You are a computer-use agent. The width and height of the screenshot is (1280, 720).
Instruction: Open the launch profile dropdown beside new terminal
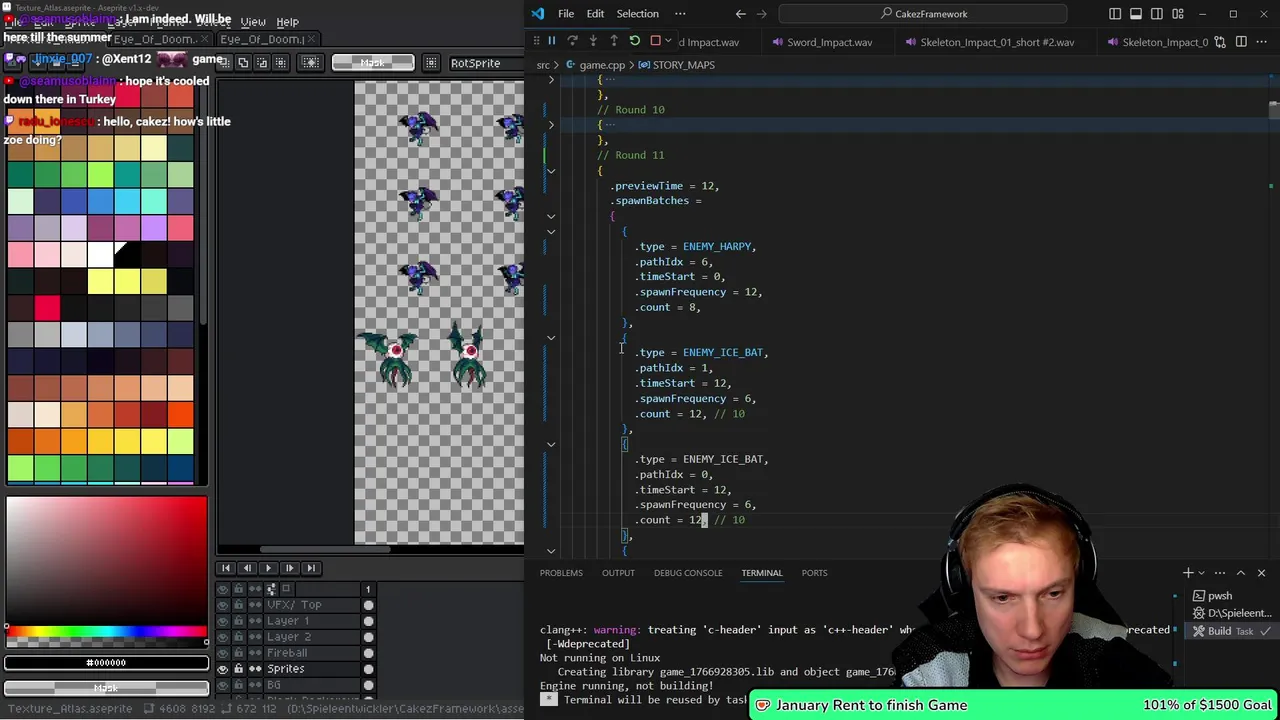point(1203,573)
